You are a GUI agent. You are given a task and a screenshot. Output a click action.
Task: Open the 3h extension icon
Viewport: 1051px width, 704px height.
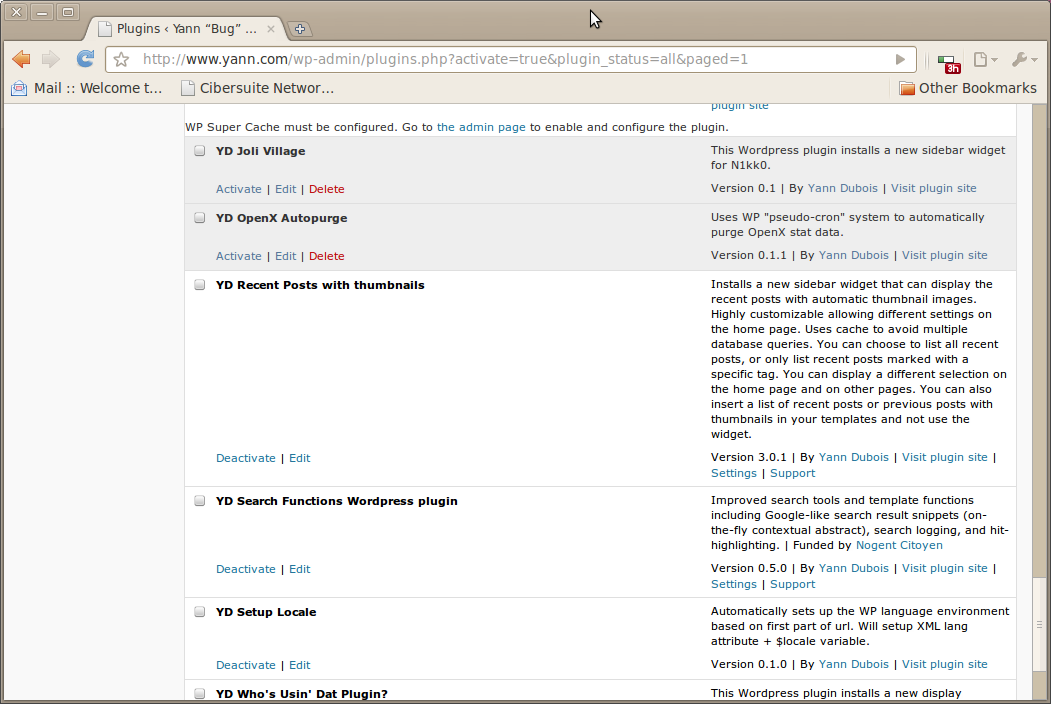pyautogui.click(x=949, y=64)
